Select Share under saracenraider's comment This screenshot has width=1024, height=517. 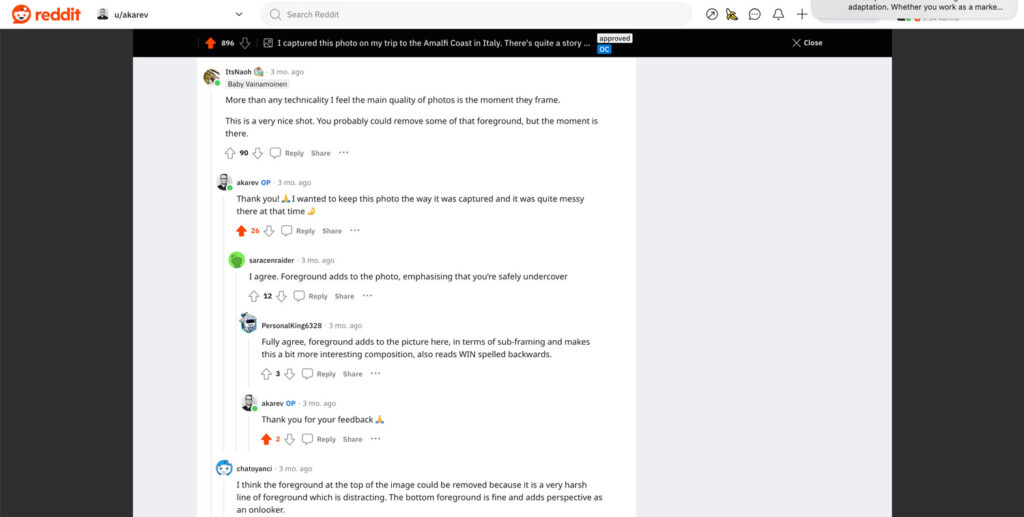(x=344, y=296)
